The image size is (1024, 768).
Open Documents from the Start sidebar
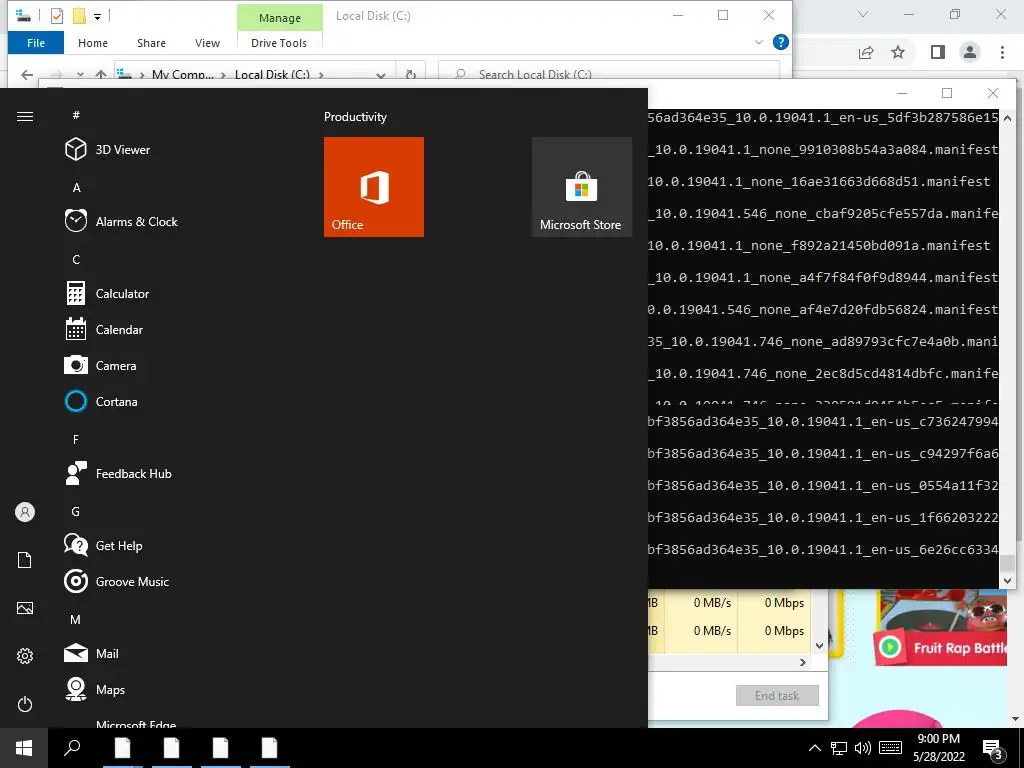25,560
